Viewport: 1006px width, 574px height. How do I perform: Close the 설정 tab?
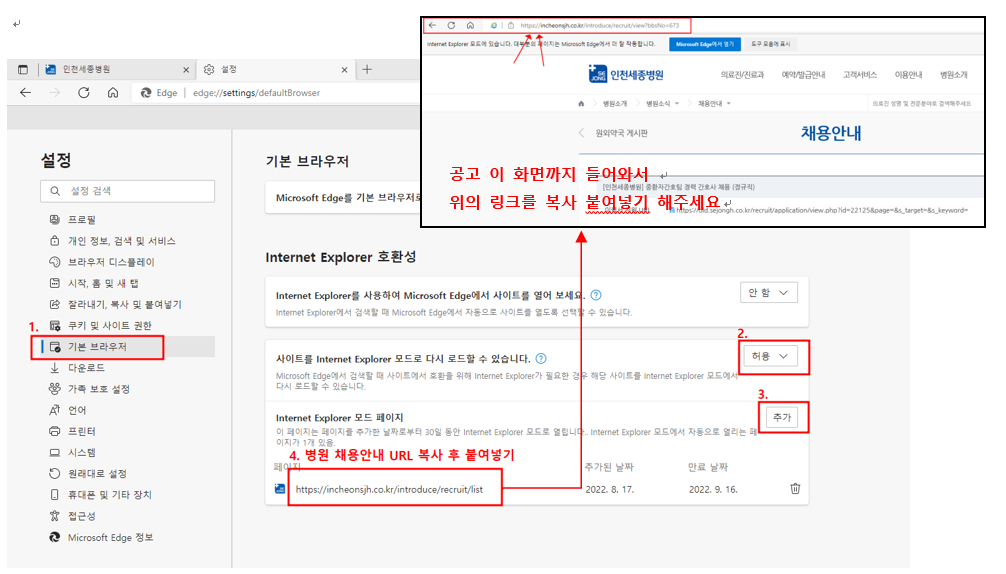click(x=344, y=70)
